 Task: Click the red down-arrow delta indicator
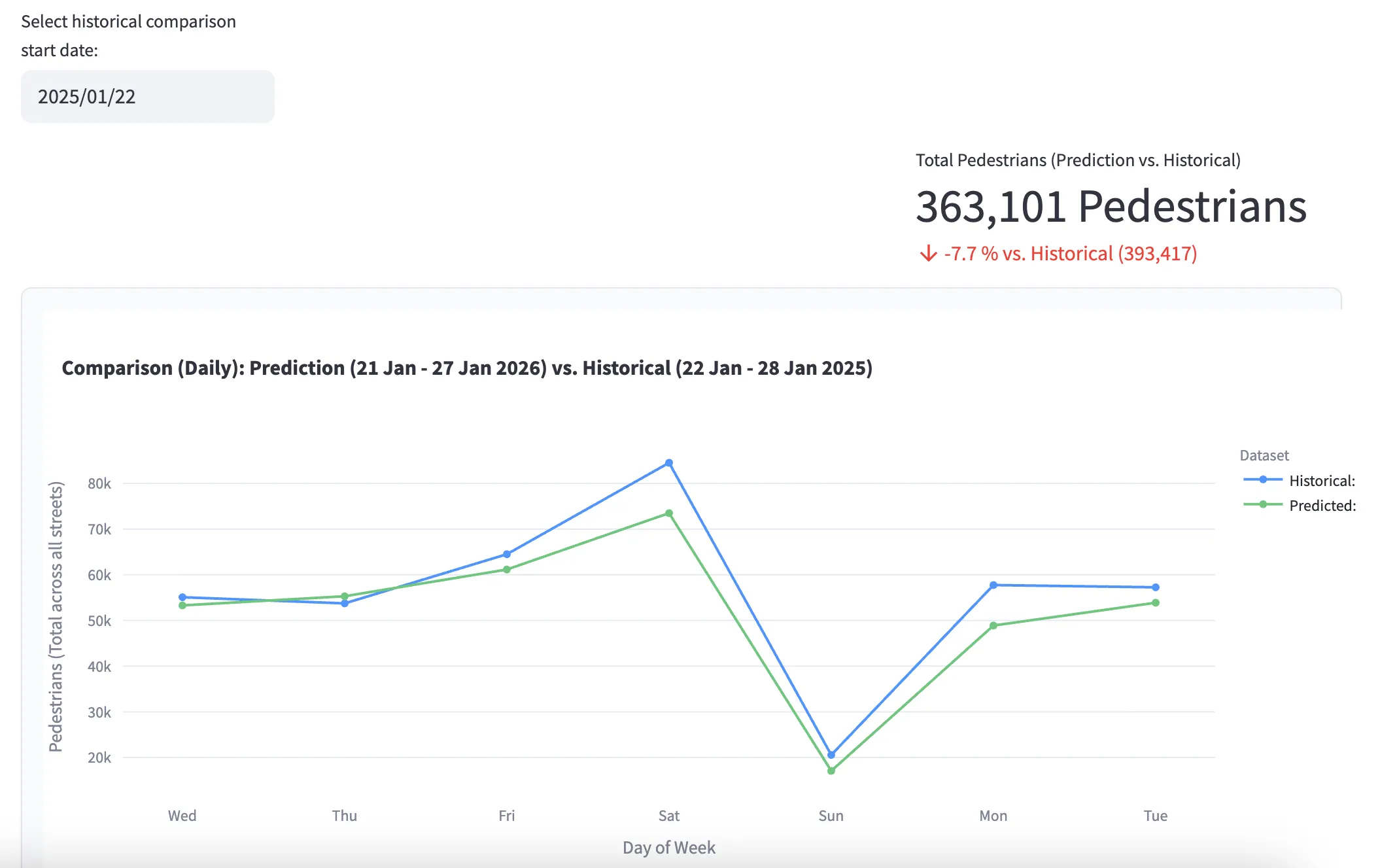click(x=927, y=254)
